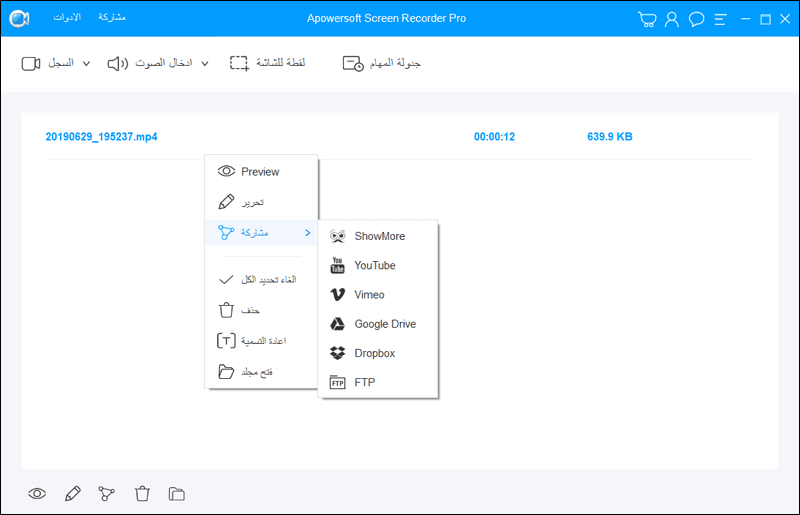This screenshot has width=800, height=515.
Task: Click the video camera record icon
Action: (31, 64)
